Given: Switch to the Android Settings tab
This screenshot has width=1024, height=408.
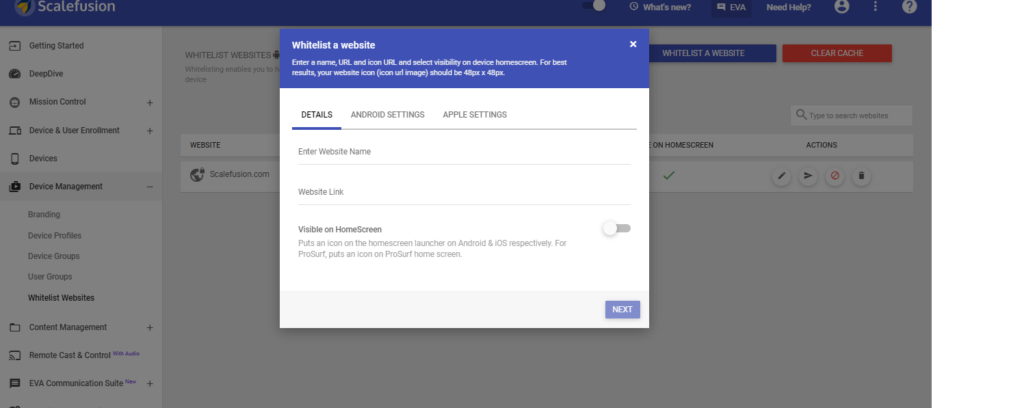Looking at the screenshot, I should 387,115.
